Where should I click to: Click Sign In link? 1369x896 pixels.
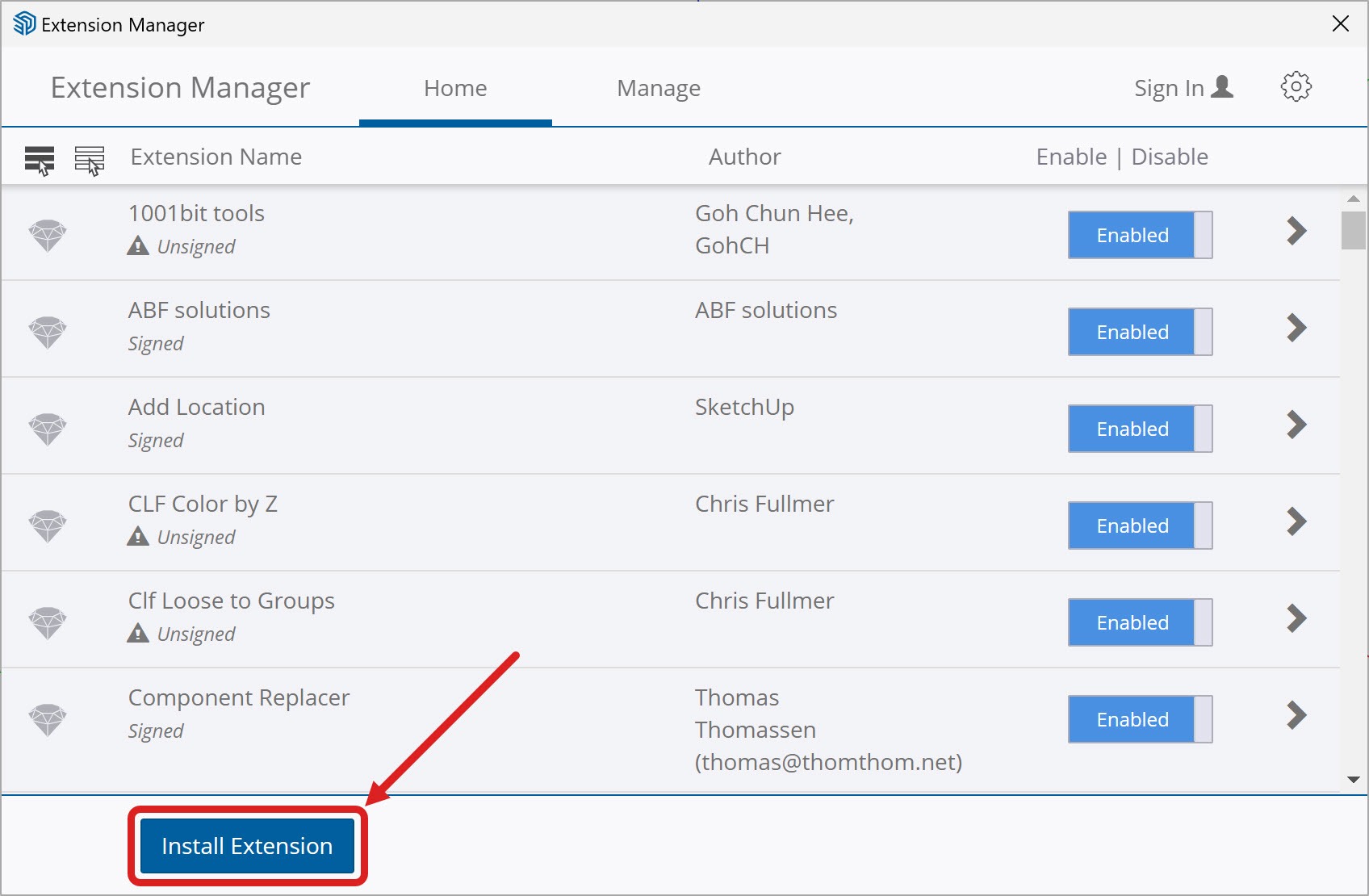click(x=1183, y=88)
